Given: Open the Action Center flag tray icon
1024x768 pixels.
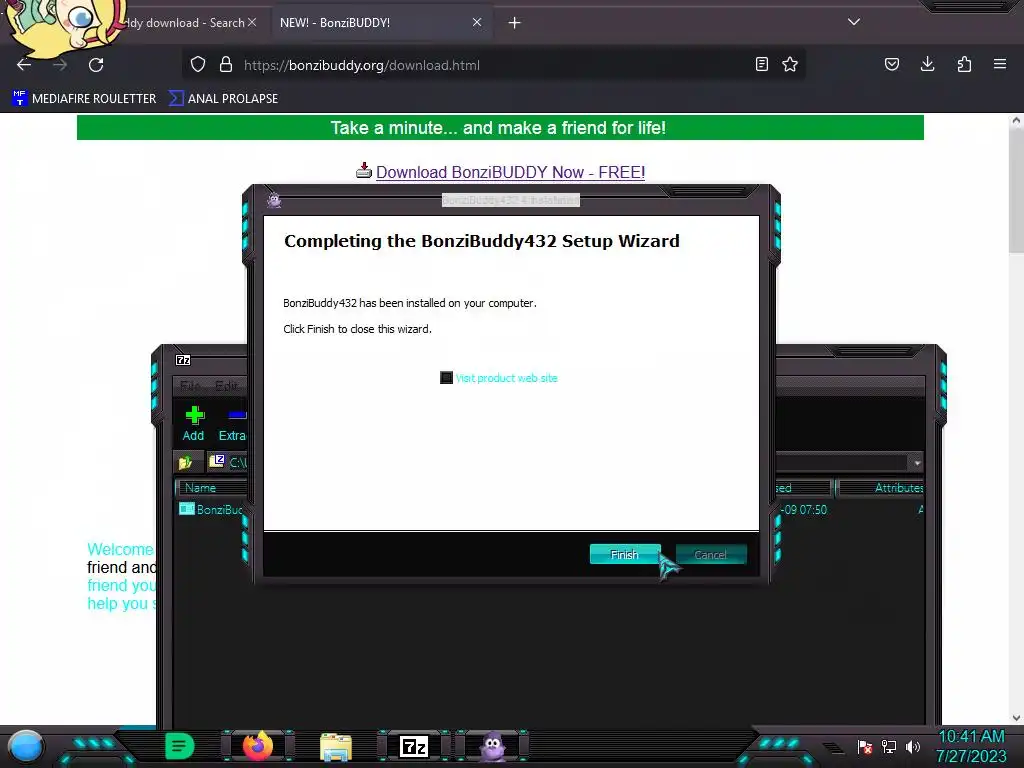Looking at the screenshot, I should pyautogui.click(x=865, y=746).
